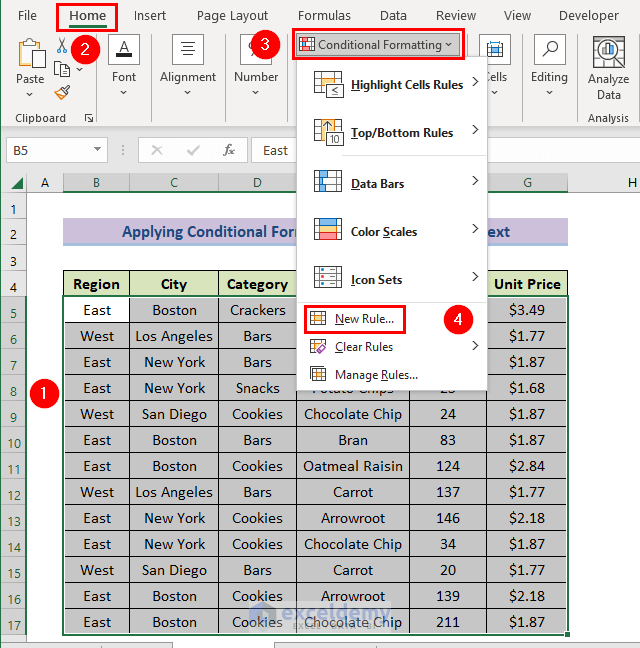This screenshot has height=648, width=640.
Task: Expand Highlight Cells Rules submenu arrow
Action: pos(475,81)
